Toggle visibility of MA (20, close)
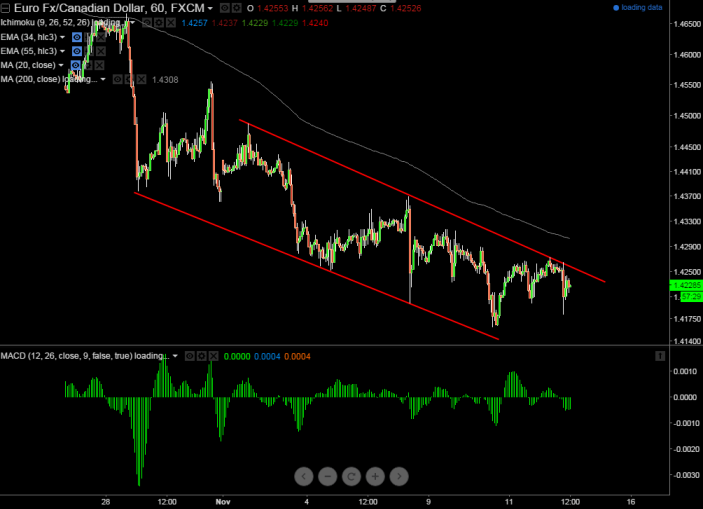703x509 pixels. coord(75,65)
